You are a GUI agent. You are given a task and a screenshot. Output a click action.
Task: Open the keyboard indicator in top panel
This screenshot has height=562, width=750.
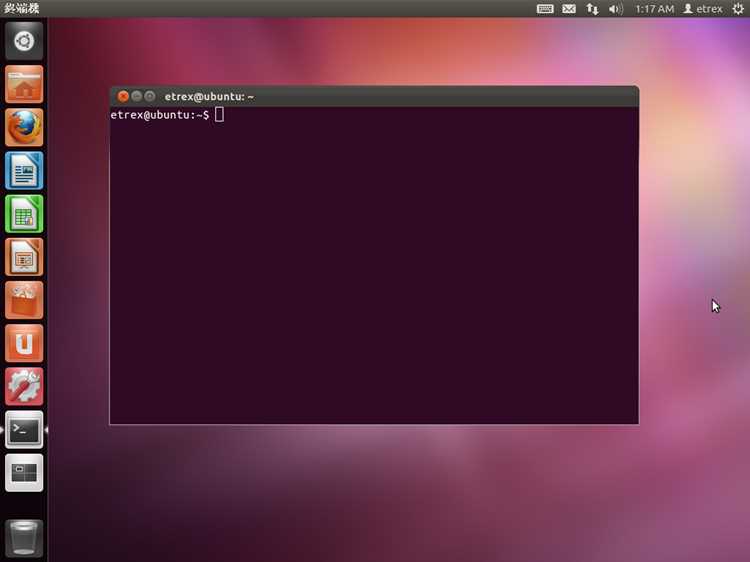coord(545,9)
